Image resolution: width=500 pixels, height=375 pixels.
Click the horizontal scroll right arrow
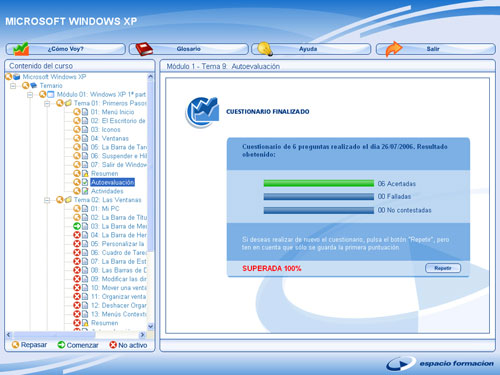143,334
